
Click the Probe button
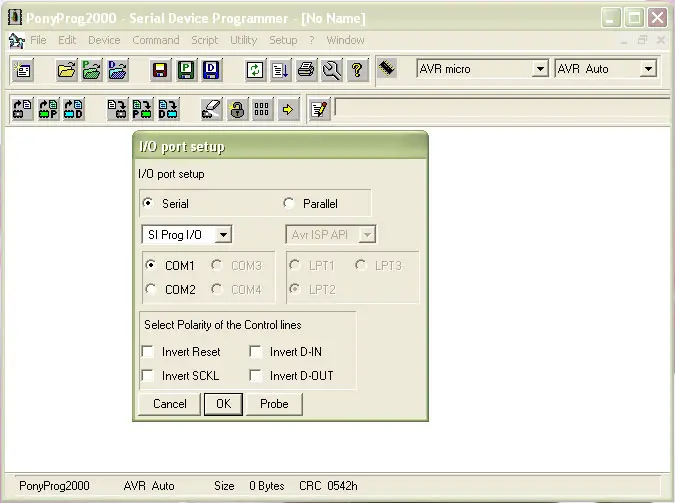point(274,404)
